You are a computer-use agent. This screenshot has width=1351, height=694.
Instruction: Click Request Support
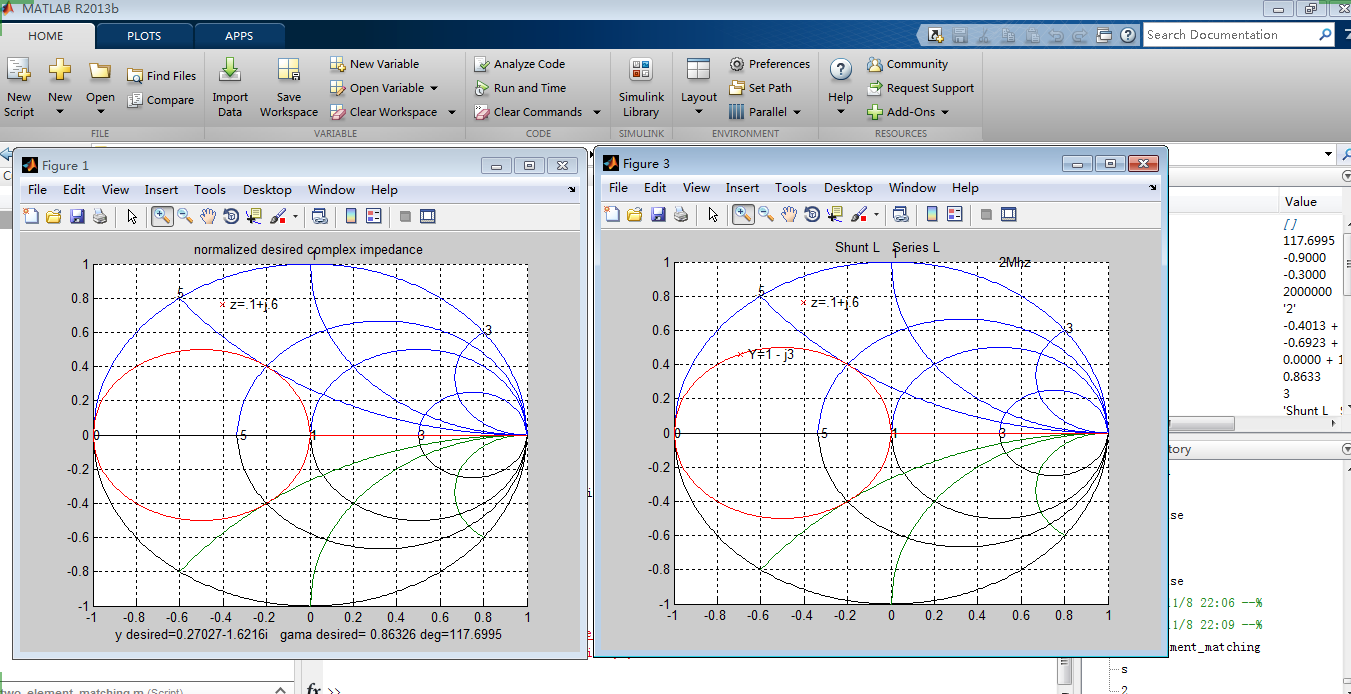920,88
